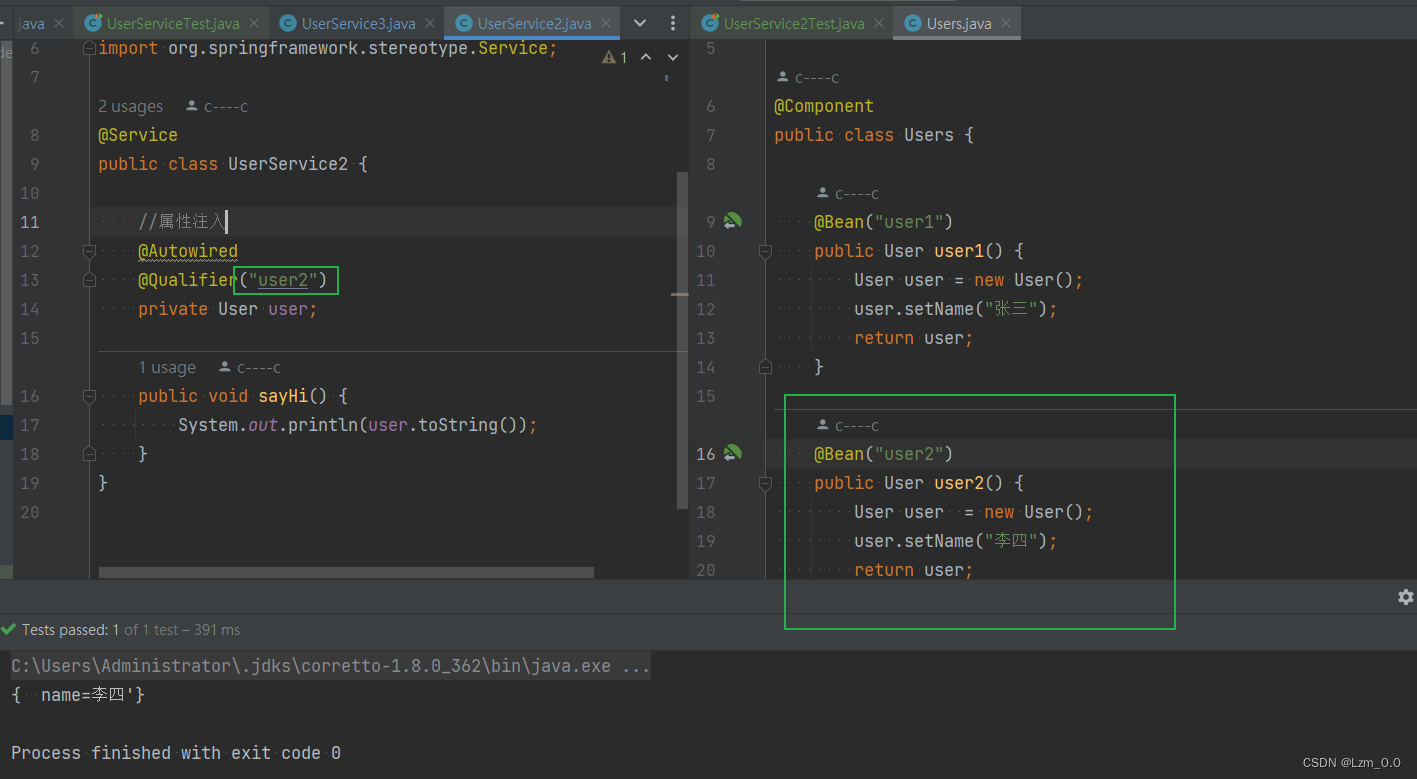The width and height of the screenshot is (1417, 779).
Task: Close the UserServiceTest.java tab
Action: 253,23
